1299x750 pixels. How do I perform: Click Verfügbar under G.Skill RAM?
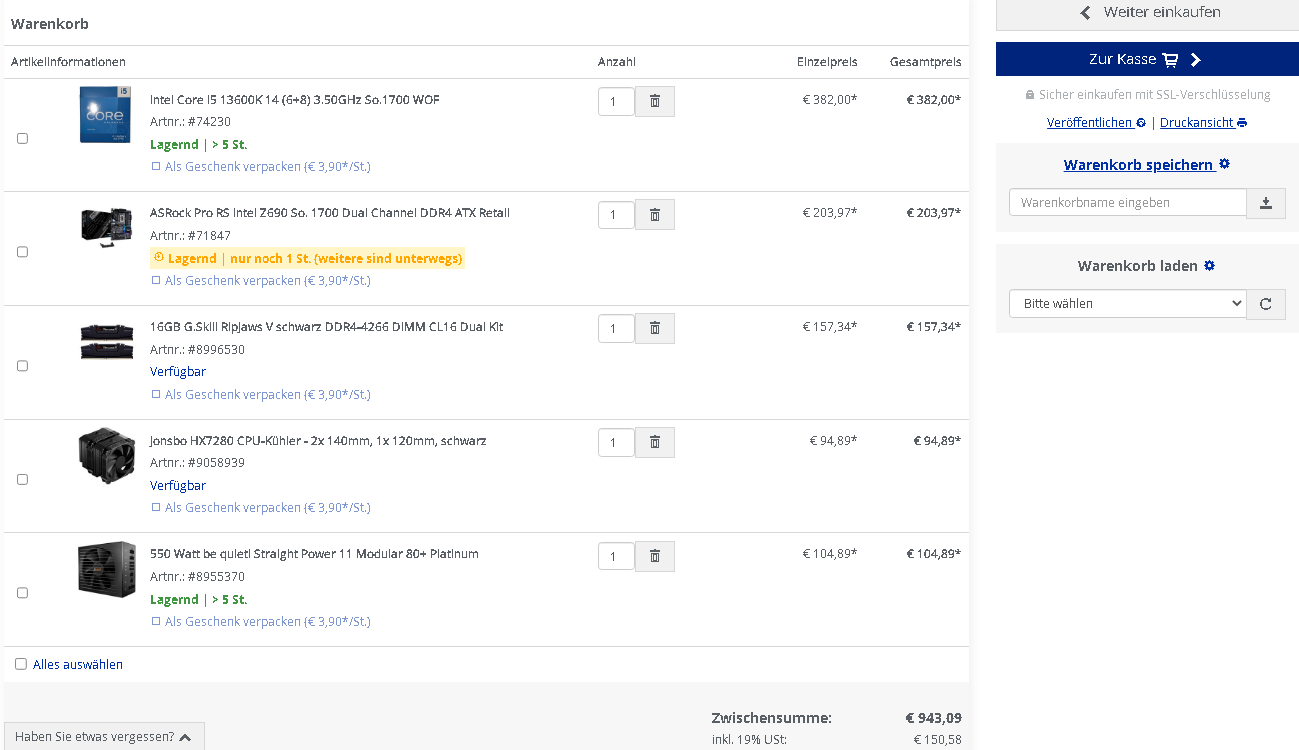point(178,372)
